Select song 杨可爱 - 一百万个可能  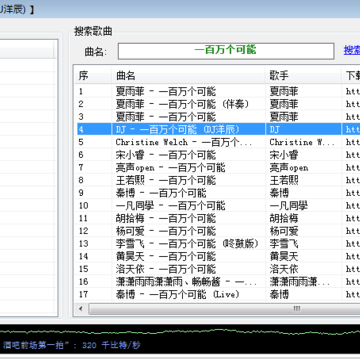166,231
